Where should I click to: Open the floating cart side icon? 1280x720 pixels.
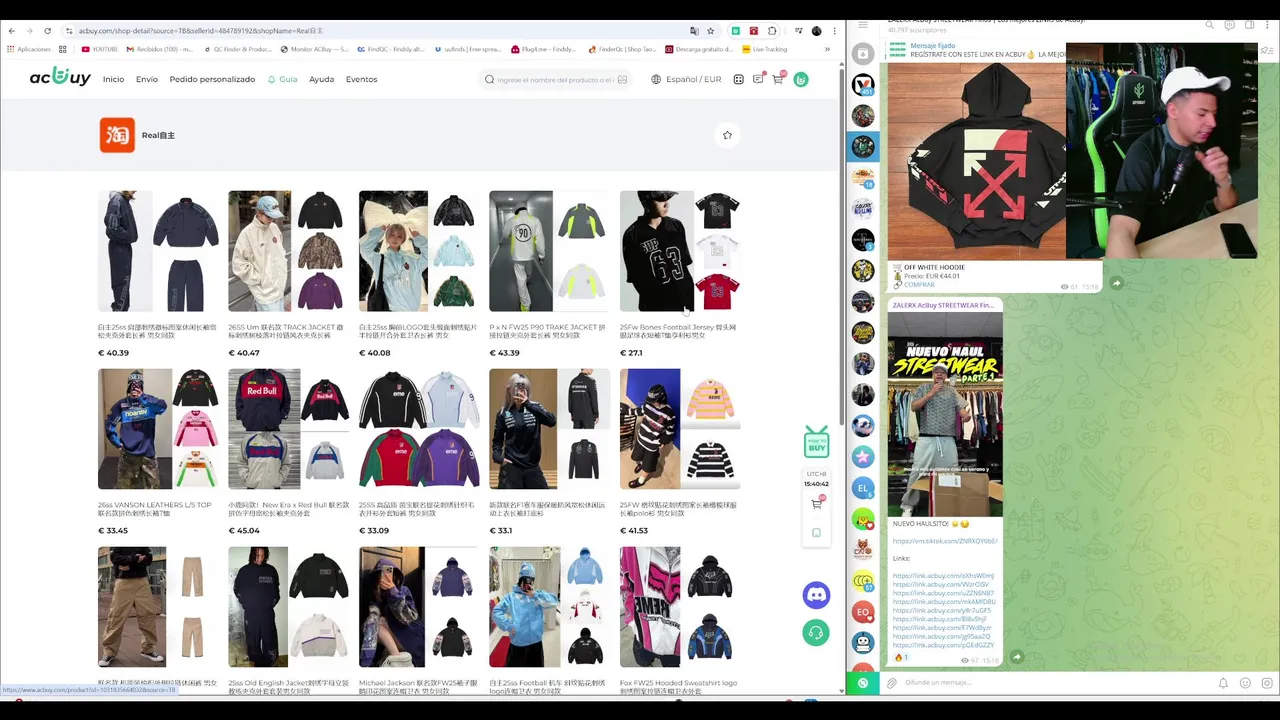(x=817, y=504)
